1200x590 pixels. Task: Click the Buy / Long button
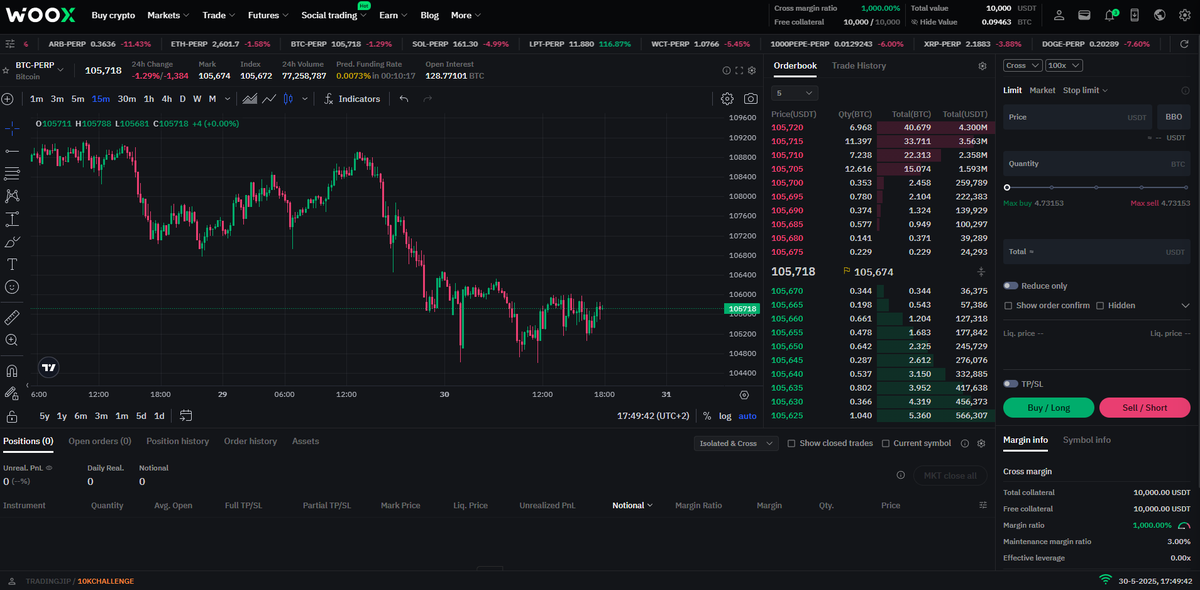(x=1048, y=407)
